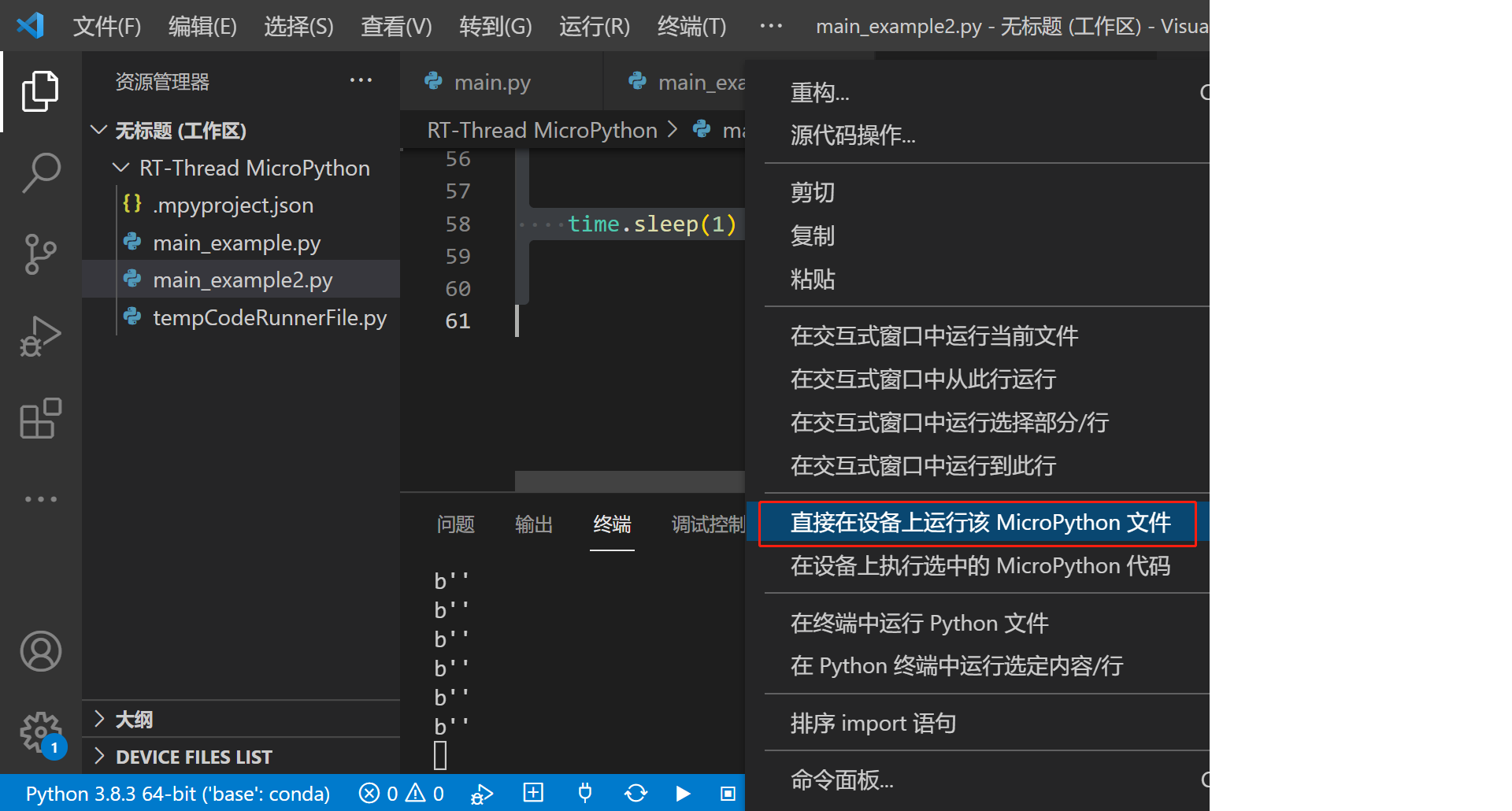The height and width of the screenshot is (811, 1512).
Task: Choose 在终端中运行 Python 文件 from context menu
Action: (x=919, y=624)
